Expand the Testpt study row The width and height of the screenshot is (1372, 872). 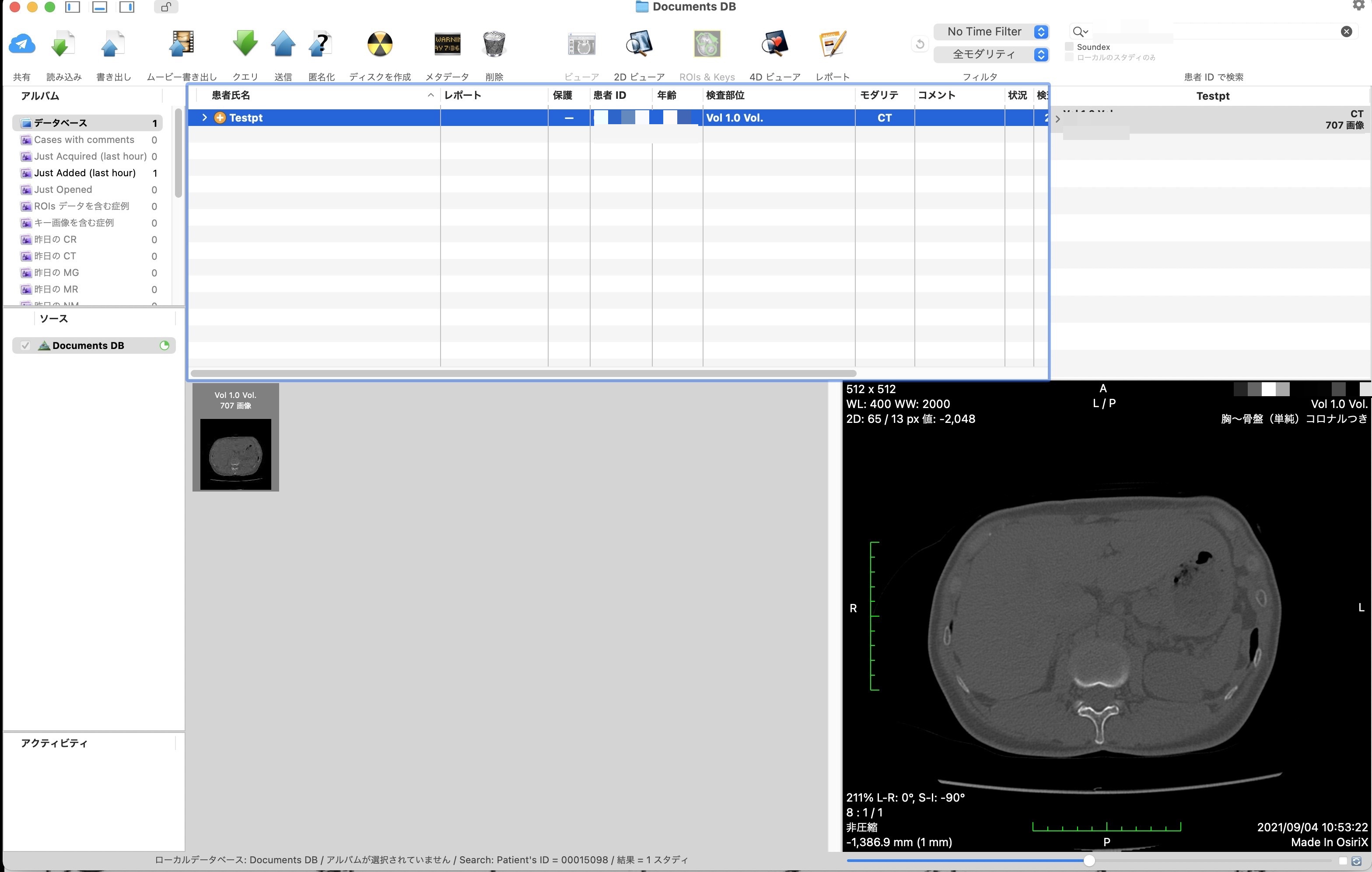coord(205,117)
